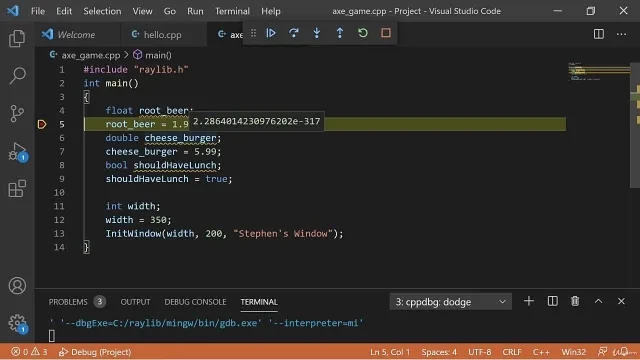640x360 pixels.
Task: Click the Debug (Project) status item
Action: click(x=95, y=352)
